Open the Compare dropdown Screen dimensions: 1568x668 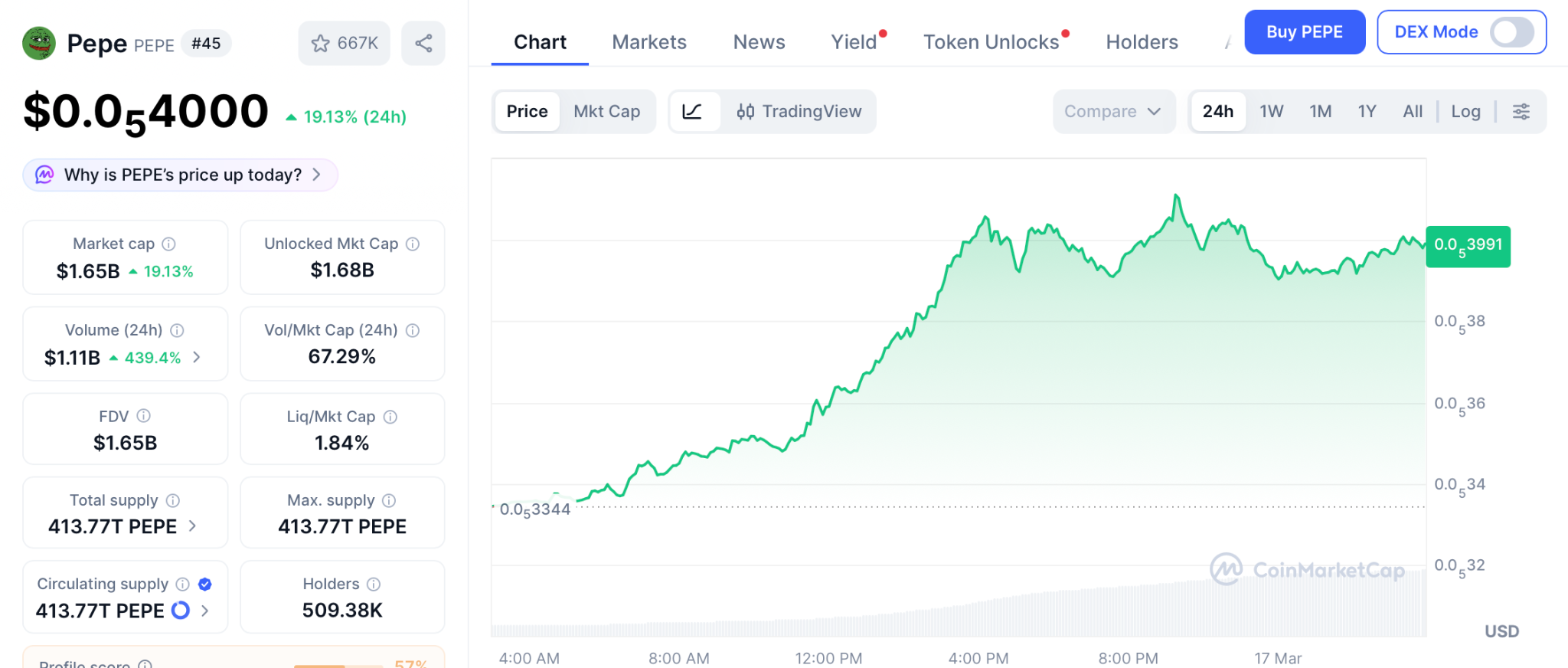[x=1112, y=112]
